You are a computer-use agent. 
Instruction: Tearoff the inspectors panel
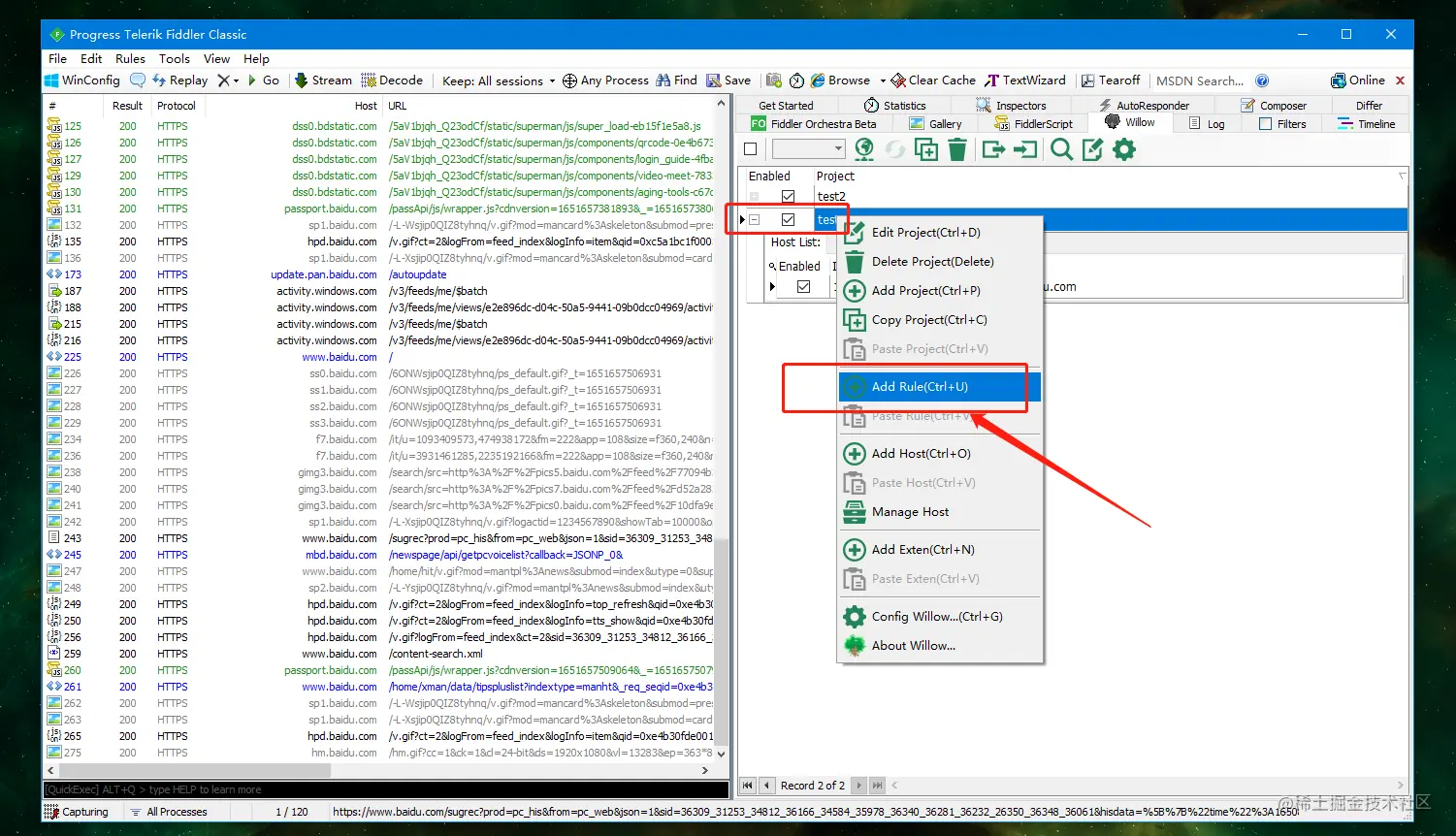pyautogui.click(x=1112, y=80)
